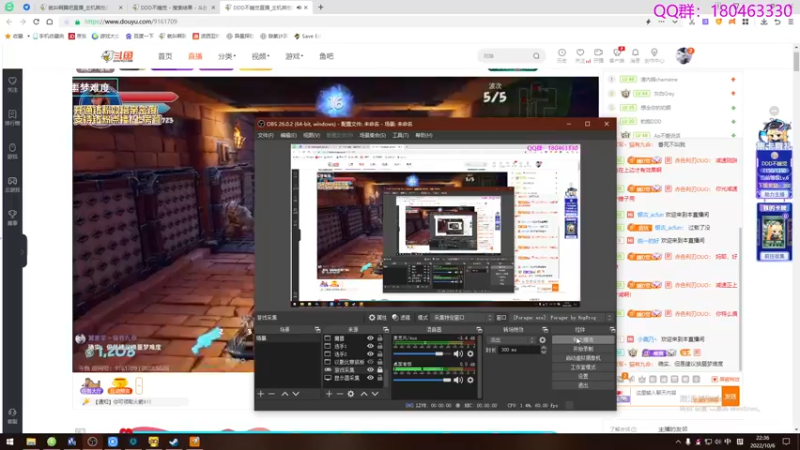Viewport: 800px width, 450px height.
Task: Open 麦克风/Aux mixer settings gear
Action: (x=470, y=354)
